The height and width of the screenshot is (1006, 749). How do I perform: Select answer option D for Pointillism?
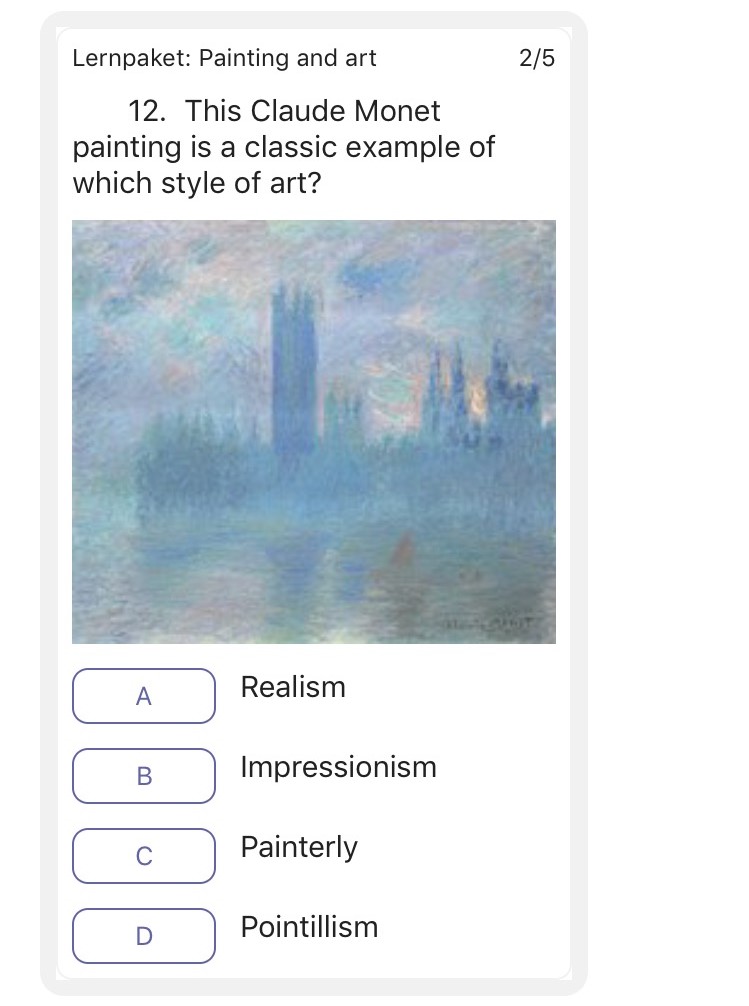coord(143,936)
